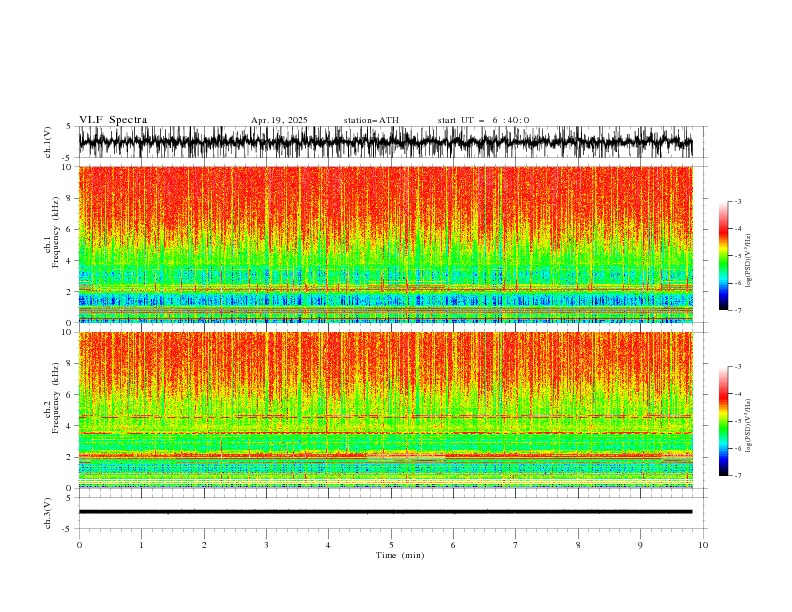Click the ch.2 PSD color bar
The height and width of the screenshot is (612, 792).
pyautogui.click(x=723, y=421)
